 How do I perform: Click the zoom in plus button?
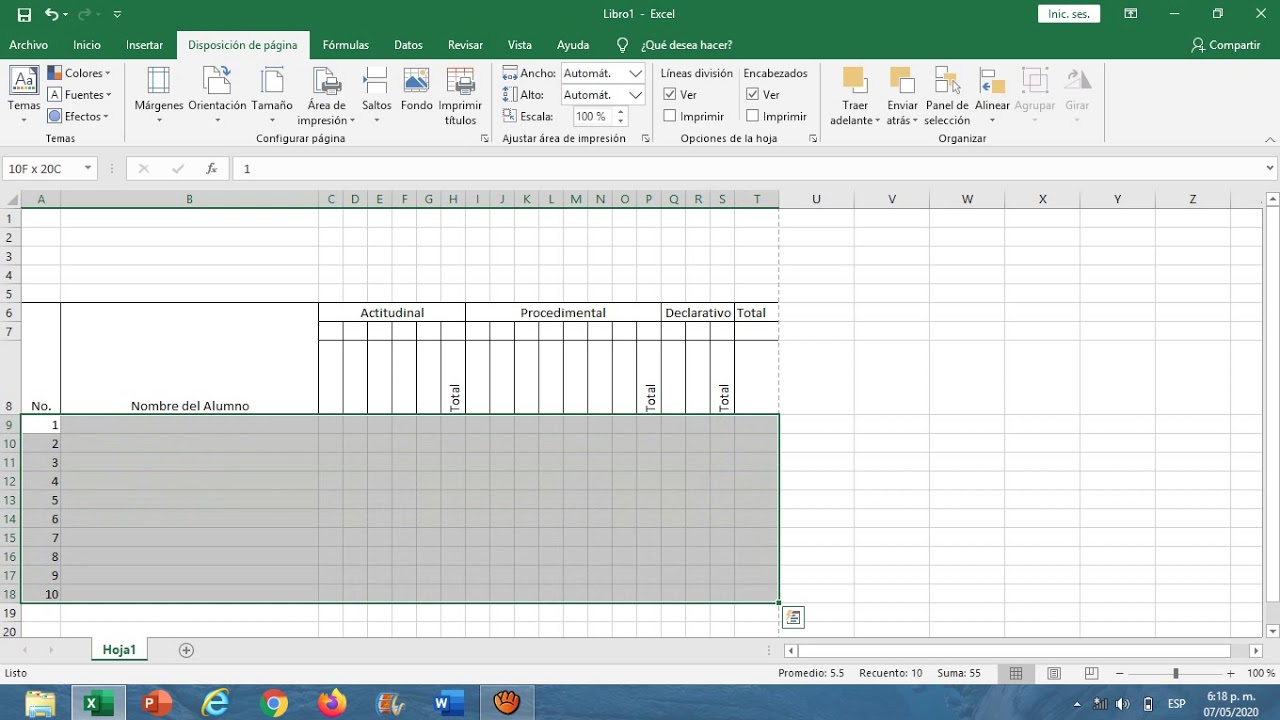click(1231, 674)
